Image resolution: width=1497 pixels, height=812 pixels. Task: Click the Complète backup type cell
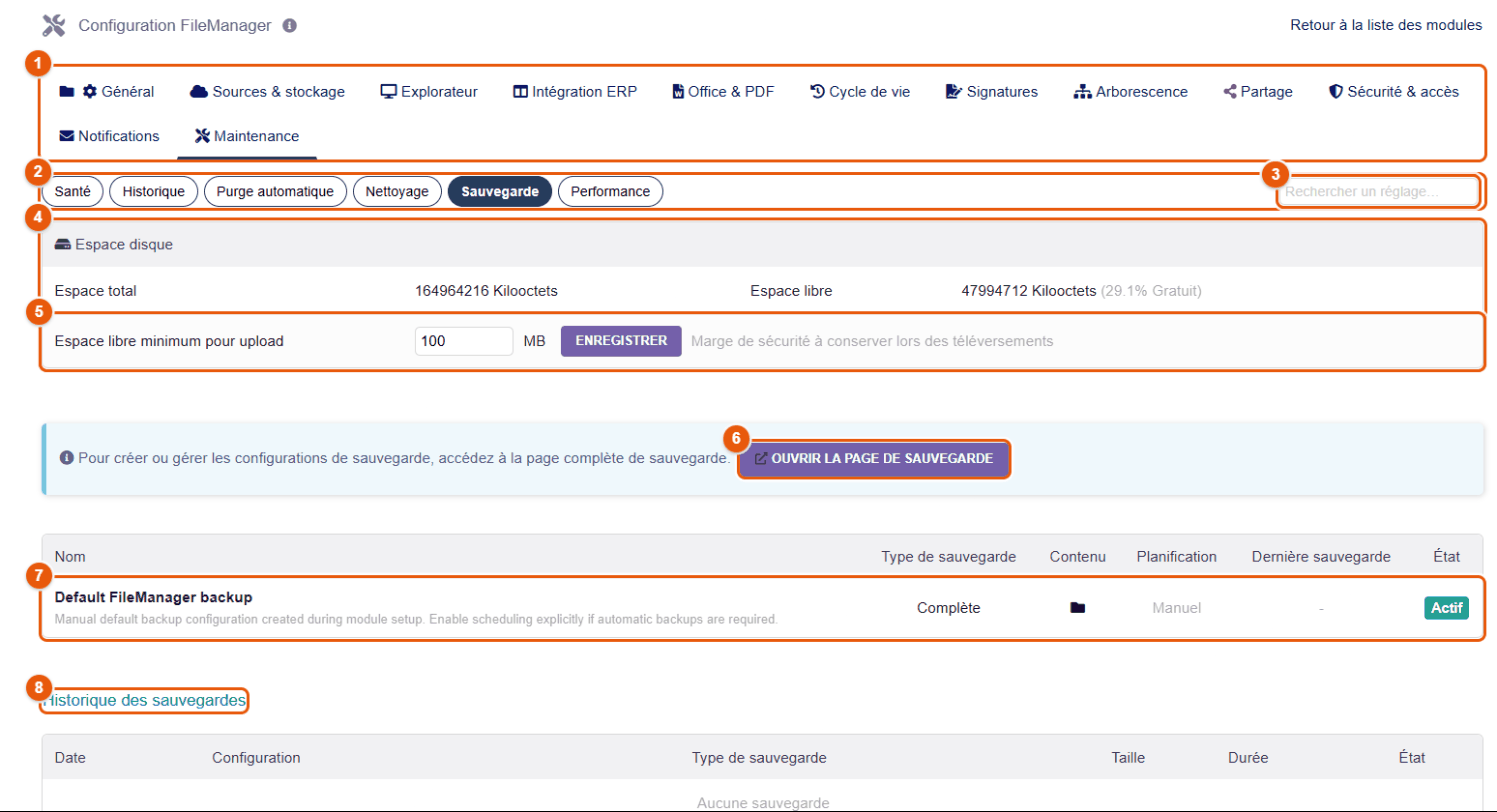(x=949, y=607)
